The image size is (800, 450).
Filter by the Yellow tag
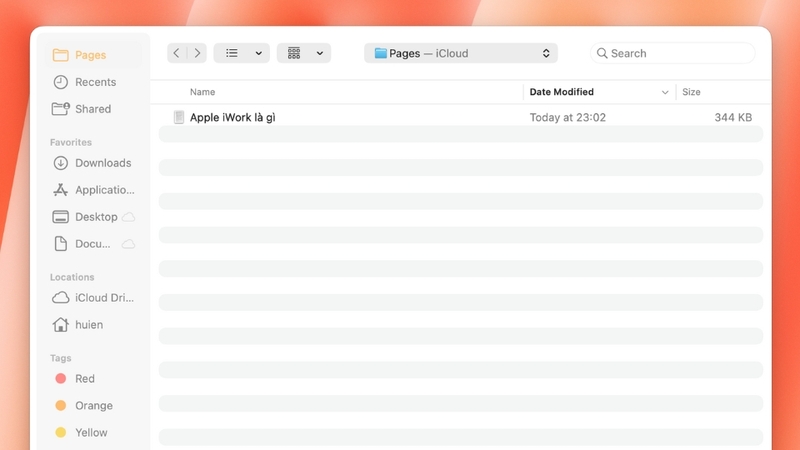81,433
